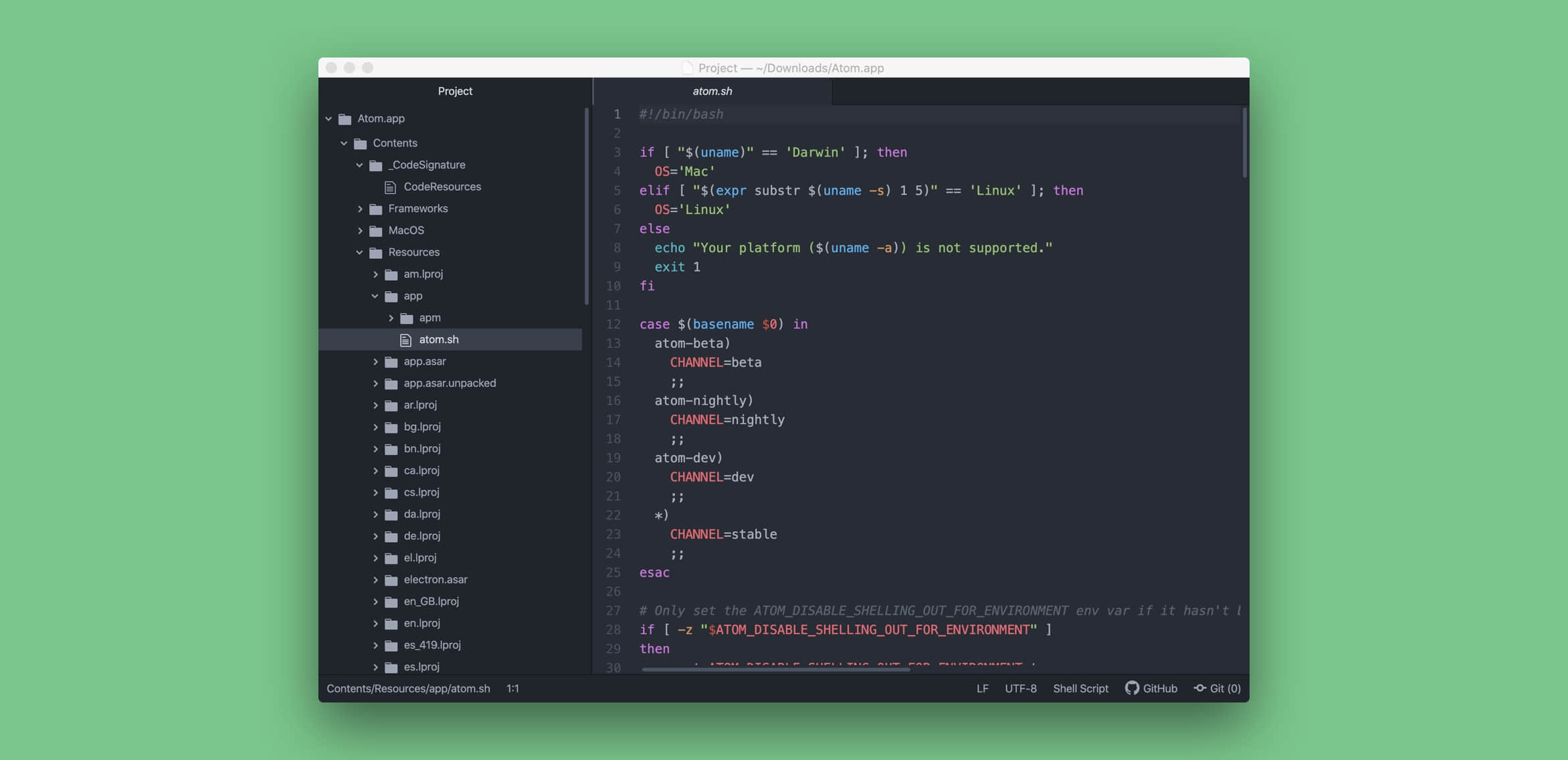The height and width of the screenshot is (760, 1568).
Task: Select the Project panel header tab
Action: pos(455,91)
